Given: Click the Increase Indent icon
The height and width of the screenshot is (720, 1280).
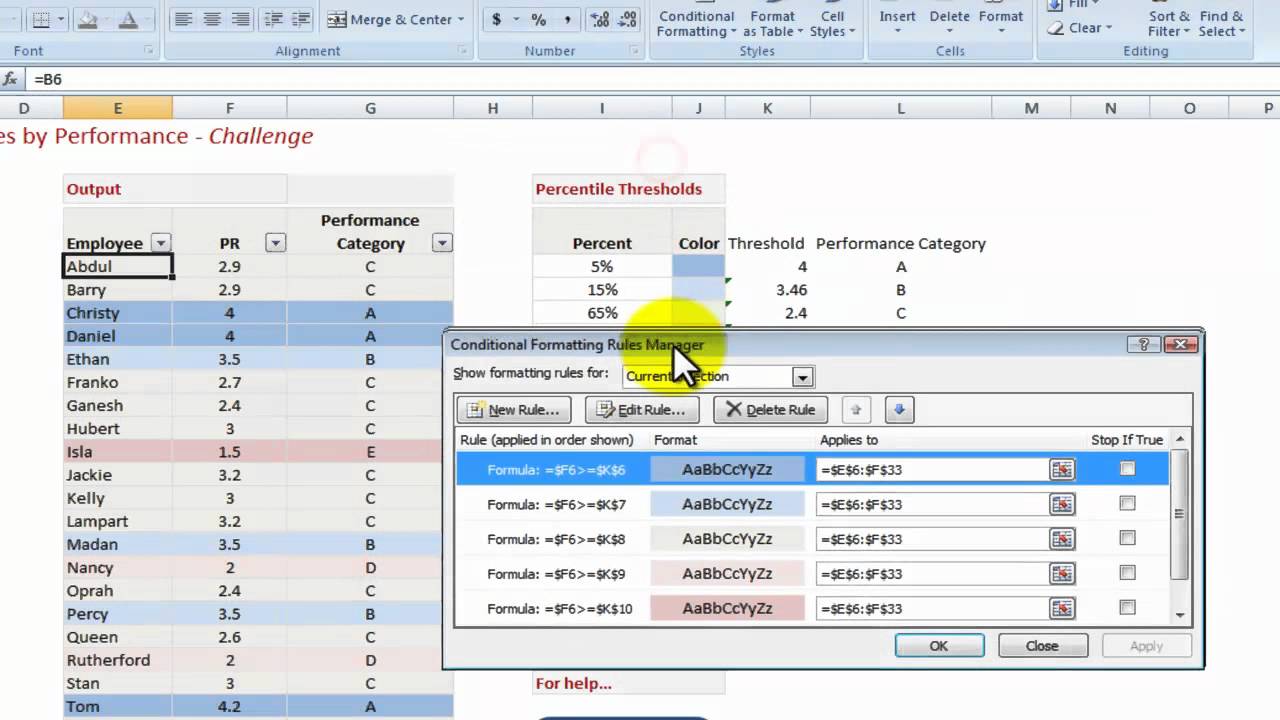Looking at the screenshot, I should click(x=302, y=19).
